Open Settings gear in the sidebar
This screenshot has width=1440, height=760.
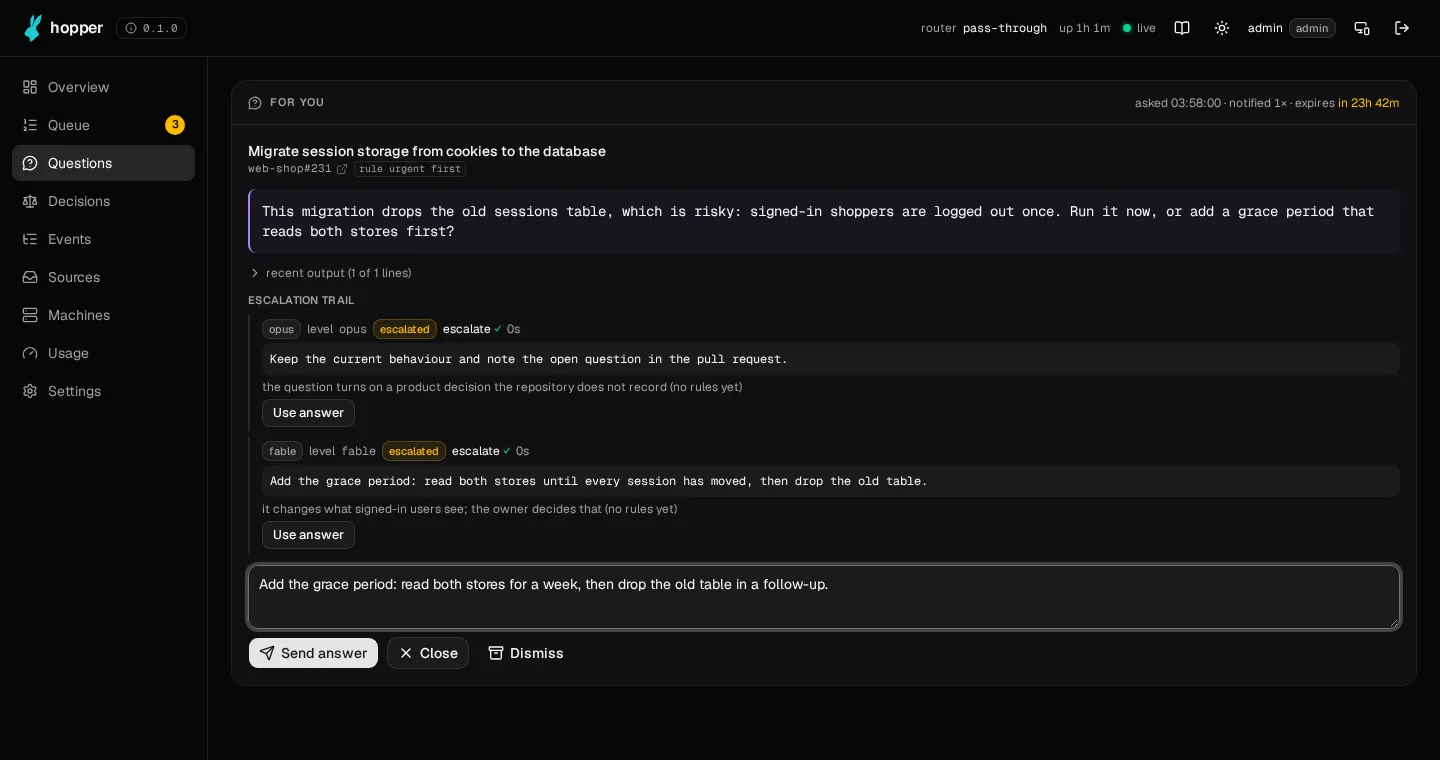point(103,391)
